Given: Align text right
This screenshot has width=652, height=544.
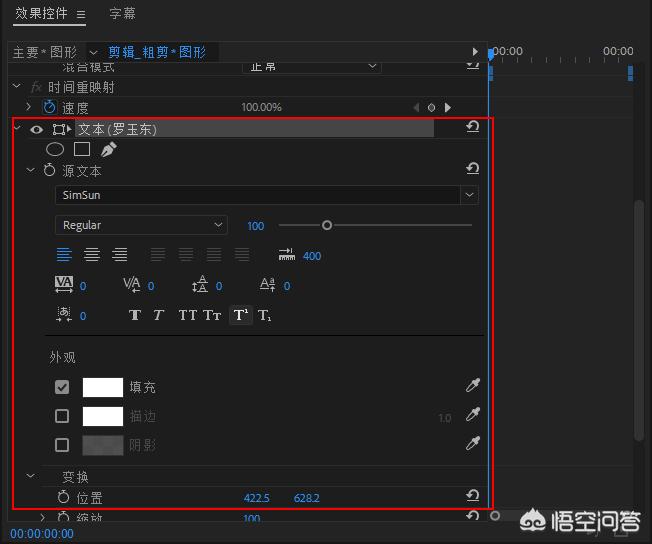Looking at the screenshot, I should [120, 255].
